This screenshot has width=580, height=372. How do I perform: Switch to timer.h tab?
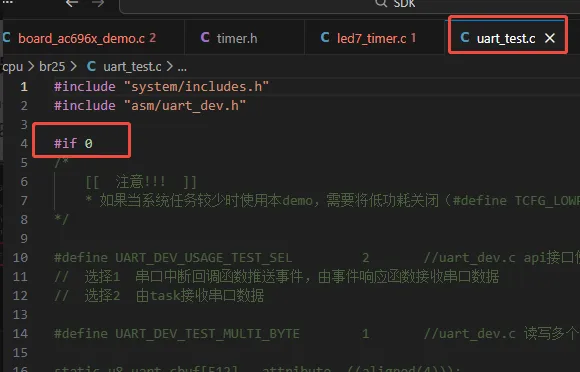point(237,38)
